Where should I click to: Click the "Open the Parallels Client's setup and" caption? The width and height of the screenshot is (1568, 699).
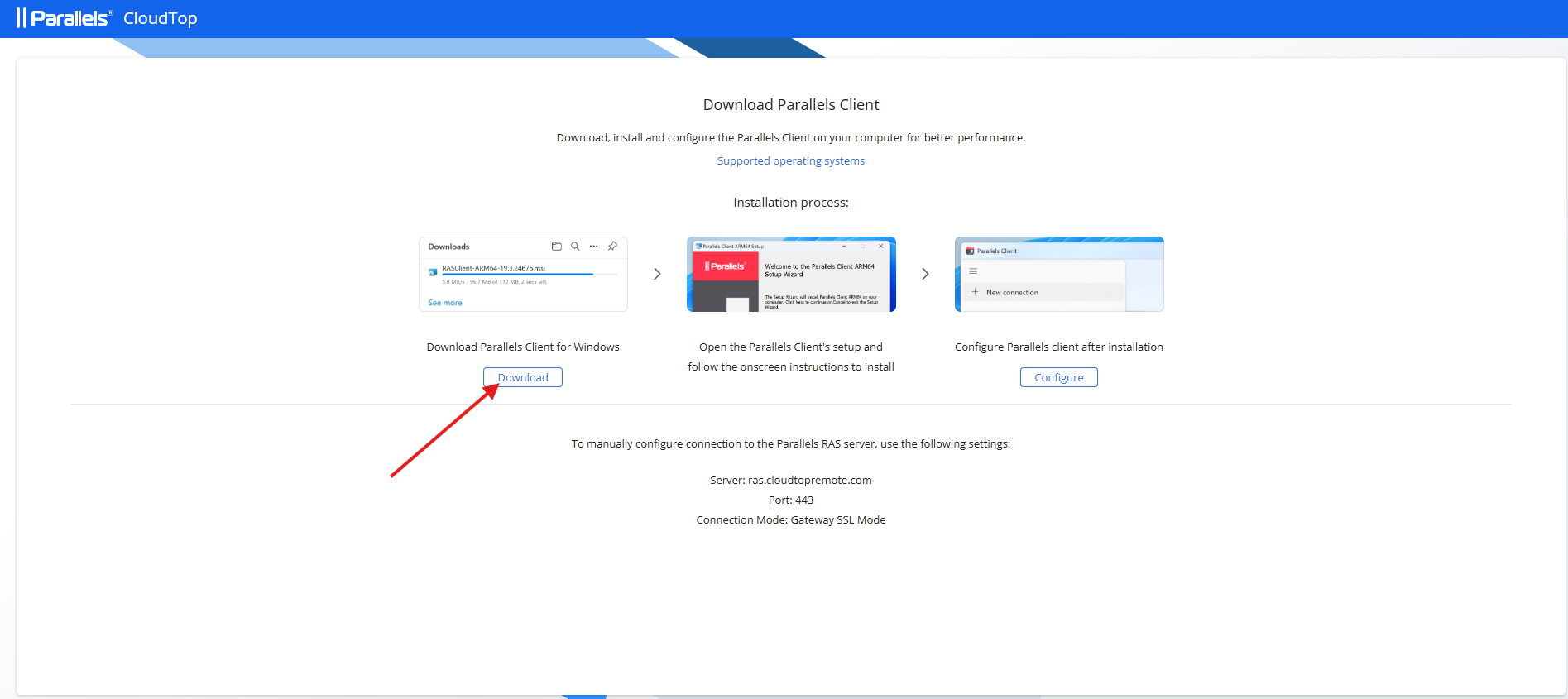(791, 347)
